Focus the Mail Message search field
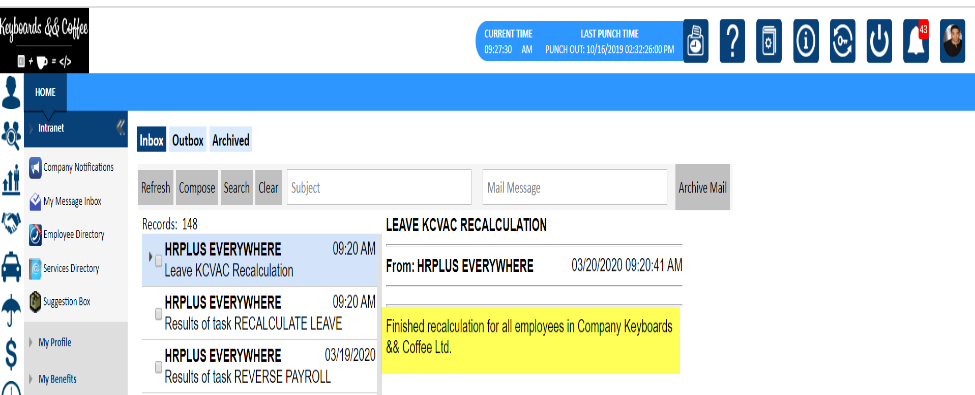Viewport: 975px width, 395px height. 575,187
